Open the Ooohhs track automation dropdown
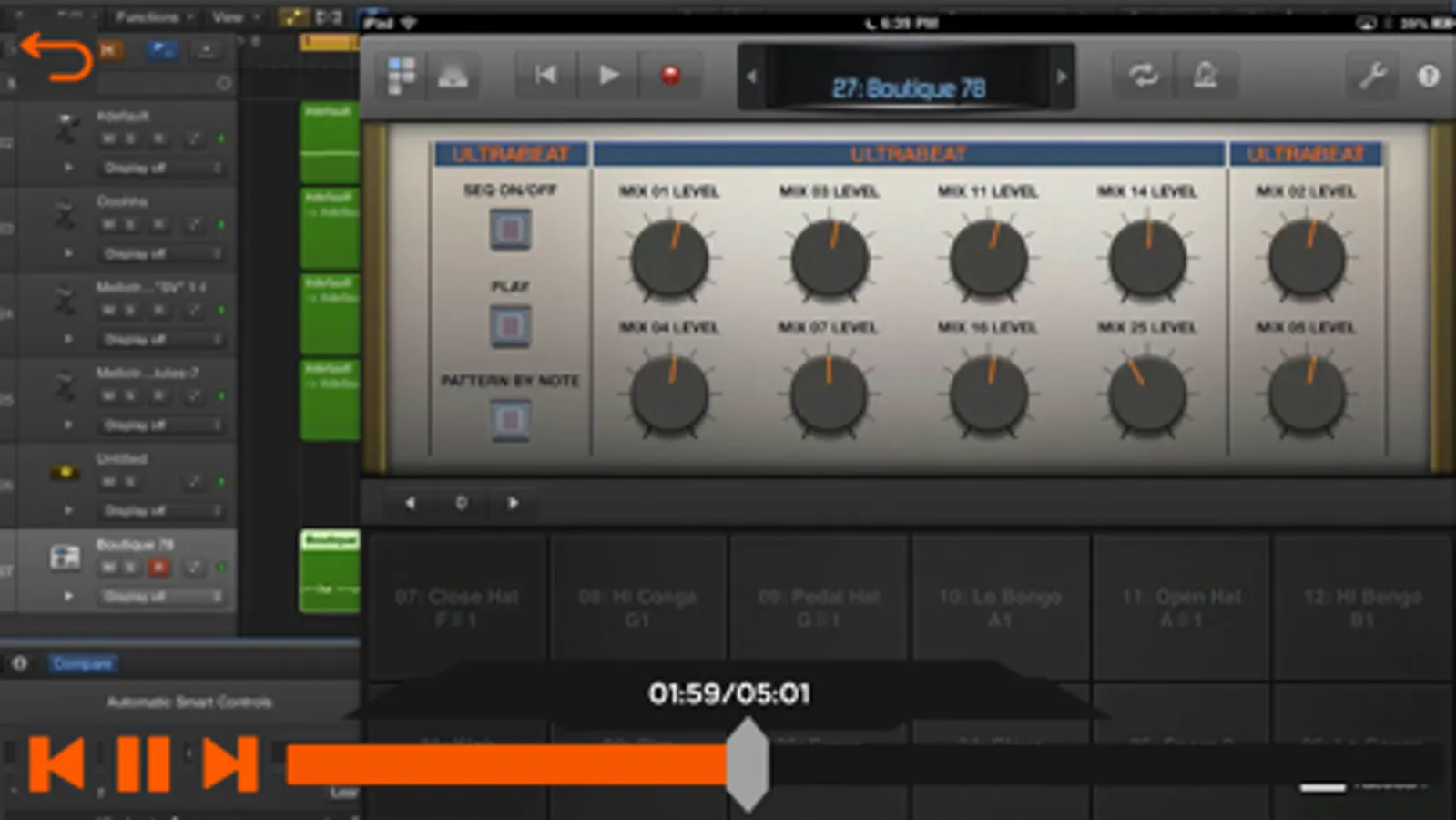This screenshot has width=1456, height=820. coord(162,253)
